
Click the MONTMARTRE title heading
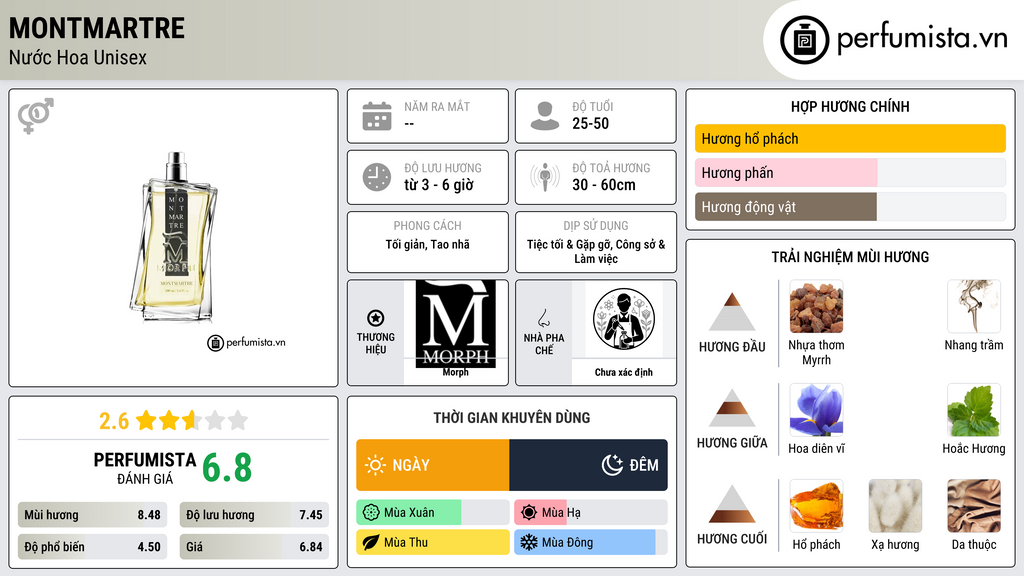coord(97,28)
